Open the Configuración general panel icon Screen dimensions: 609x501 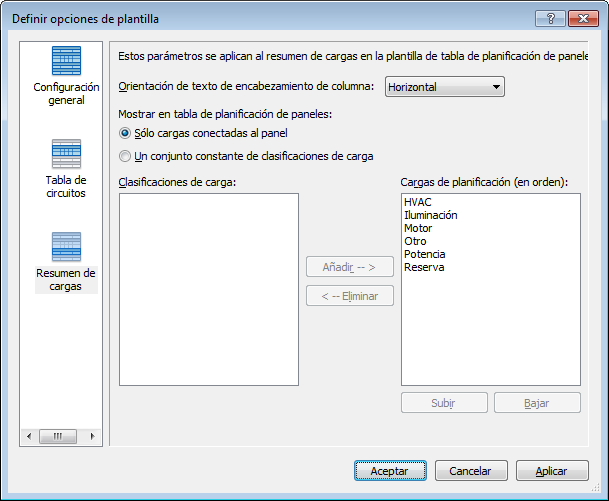coord(66,62)
